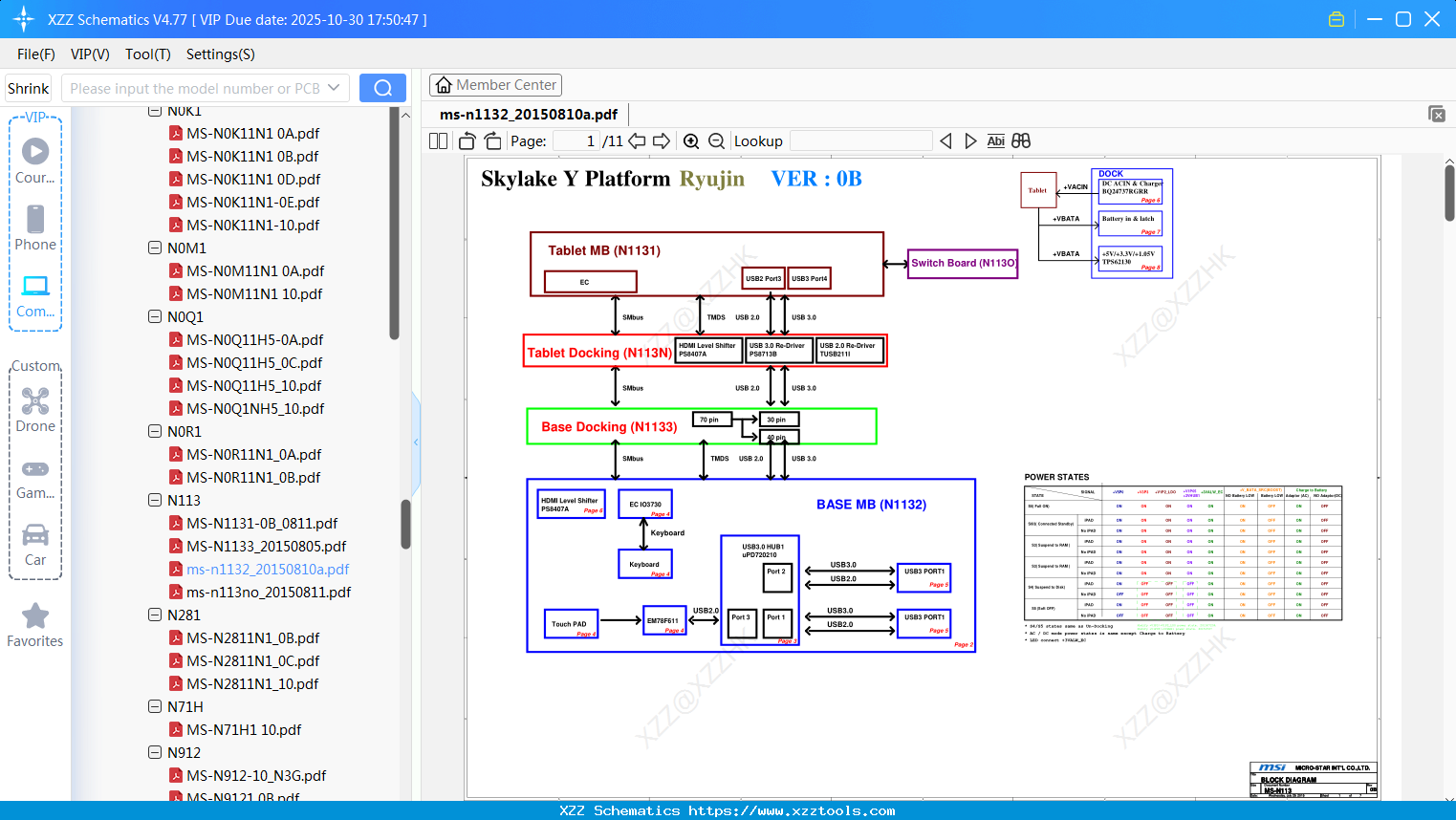
Task: Zoom in on the schematic
Action: 691,140
